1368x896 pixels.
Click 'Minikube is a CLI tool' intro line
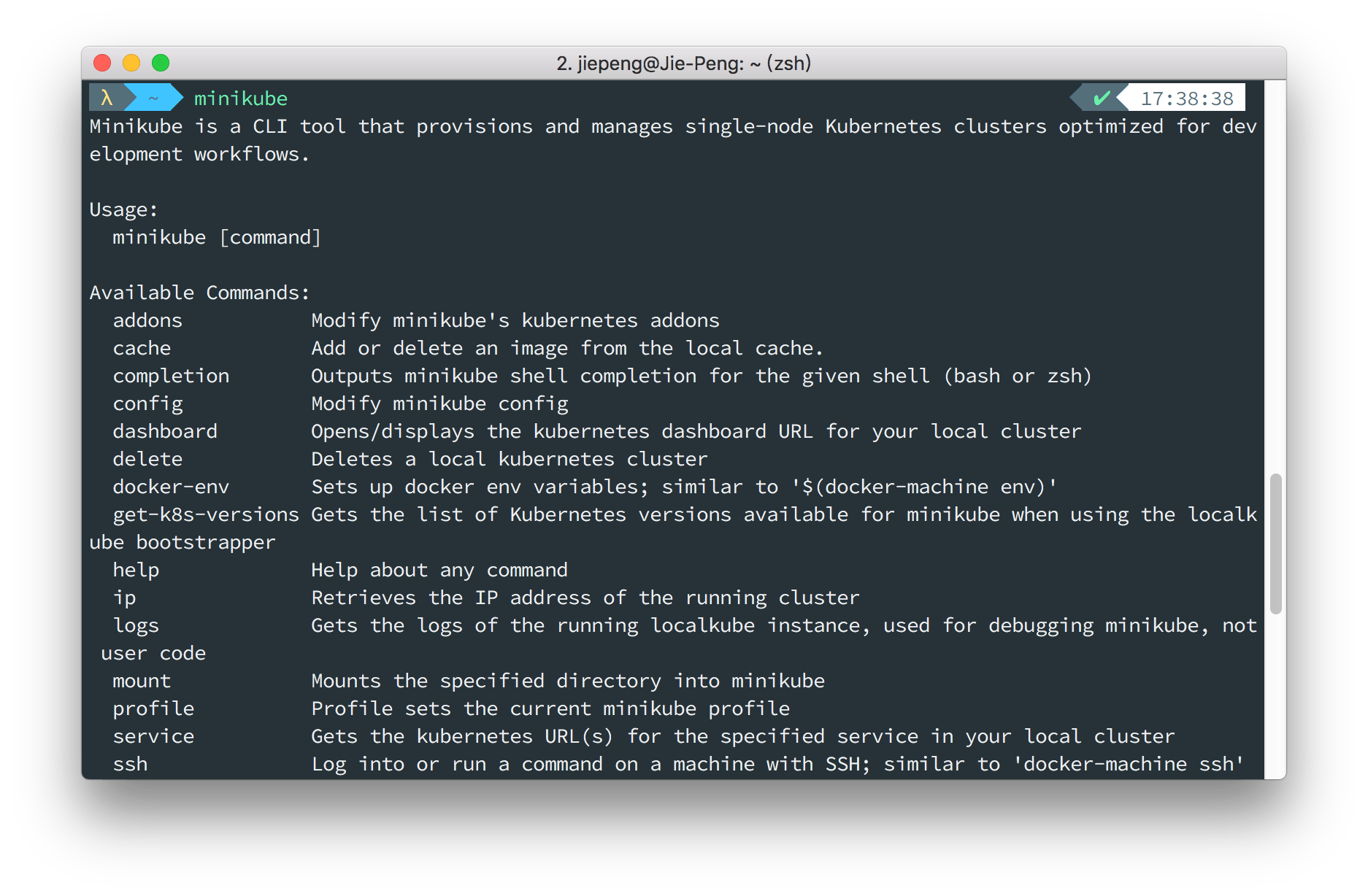(673, 127)
